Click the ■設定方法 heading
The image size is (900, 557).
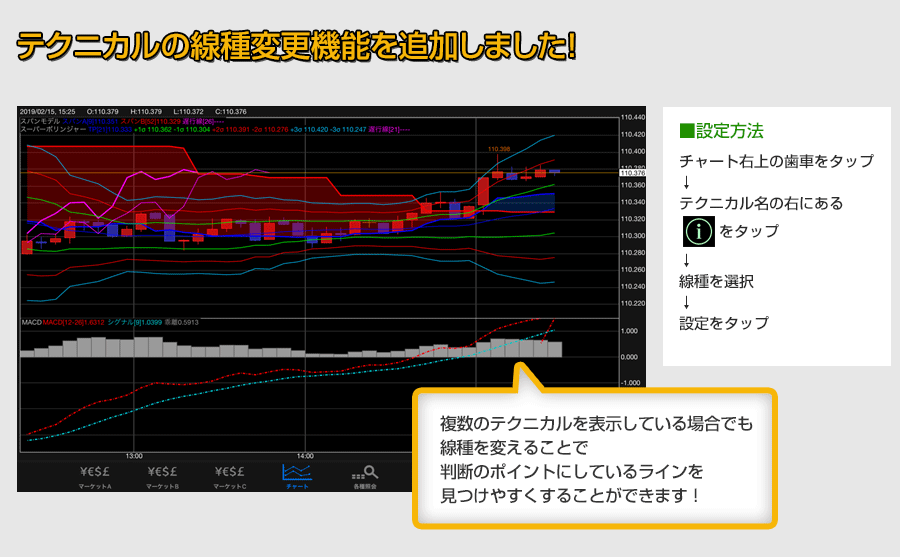pyautogui.click(x=721, y=131)
